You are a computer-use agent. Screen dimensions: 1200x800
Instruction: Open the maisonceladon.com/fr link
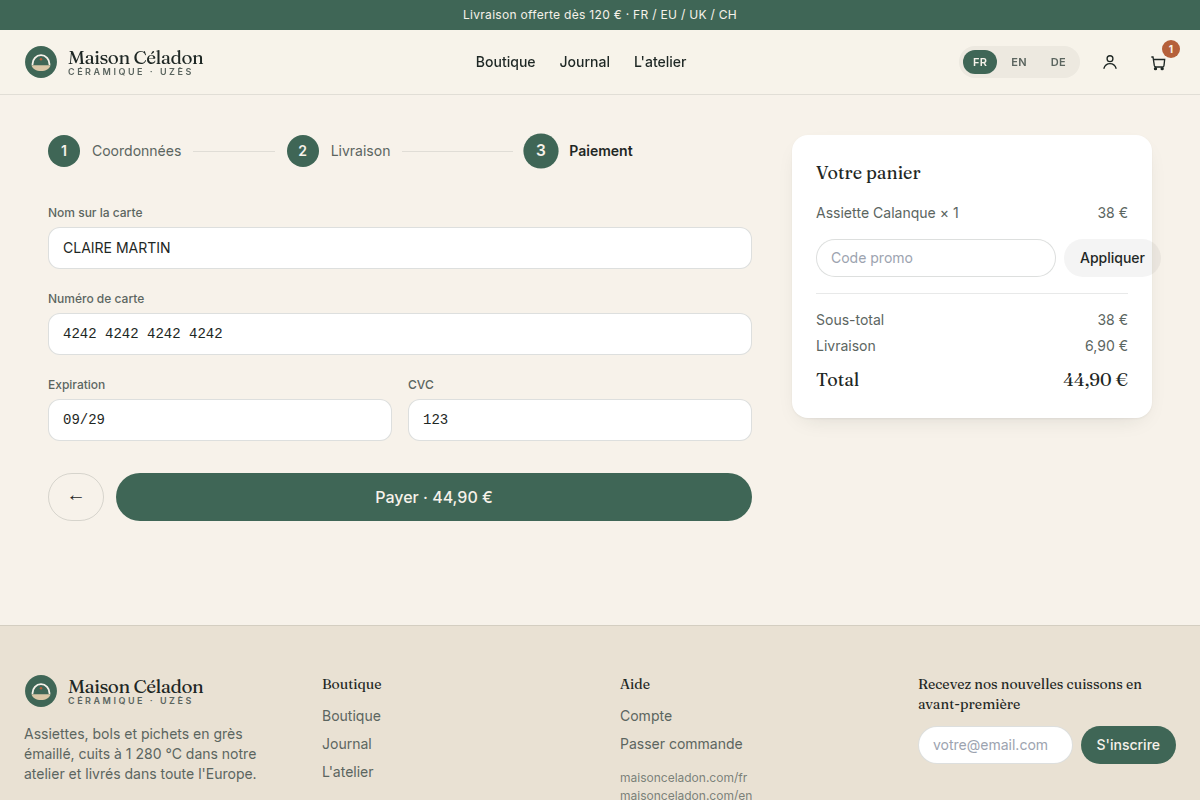click(684, 778)
